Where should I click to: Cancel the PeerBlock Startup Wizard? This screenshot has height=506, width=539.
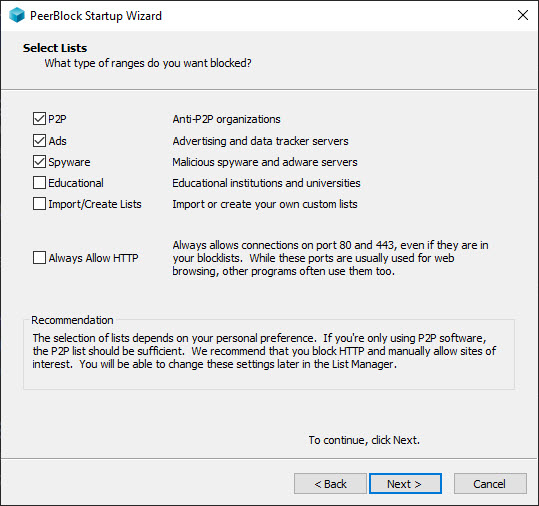[x=490, y=484]
